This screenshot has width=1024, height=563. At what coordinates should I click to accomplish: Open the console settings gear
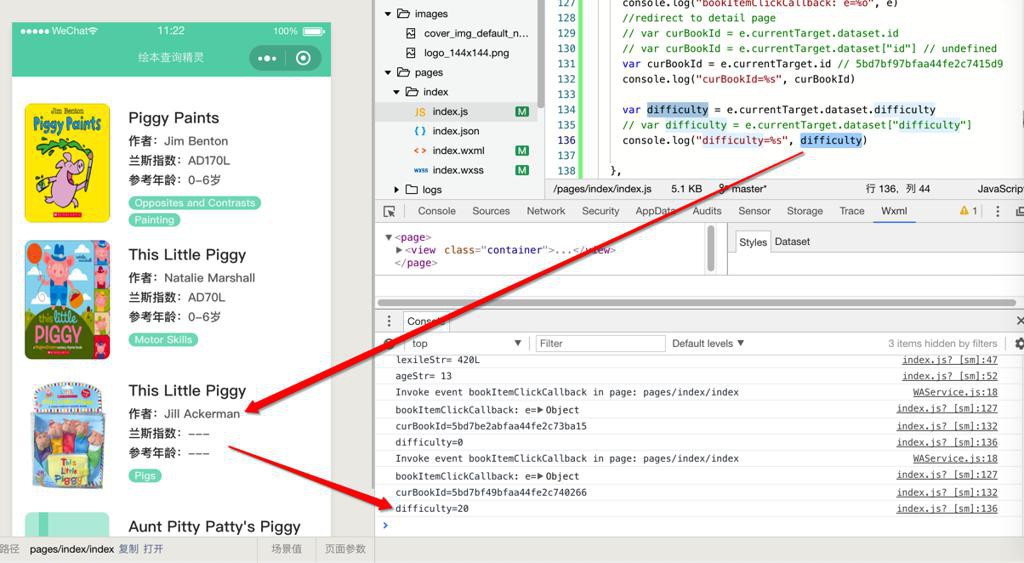1019,343
